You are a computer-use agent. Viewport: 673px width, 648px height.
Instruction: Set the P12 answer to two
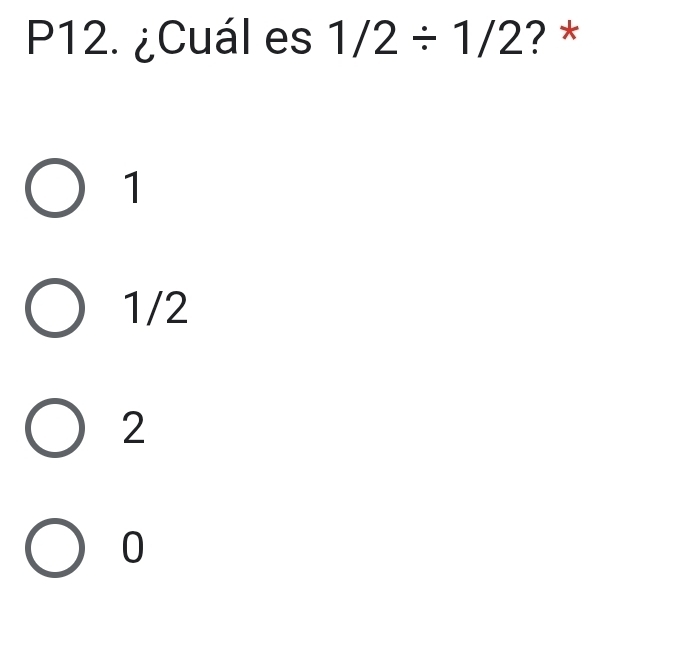tap(54, 428)
